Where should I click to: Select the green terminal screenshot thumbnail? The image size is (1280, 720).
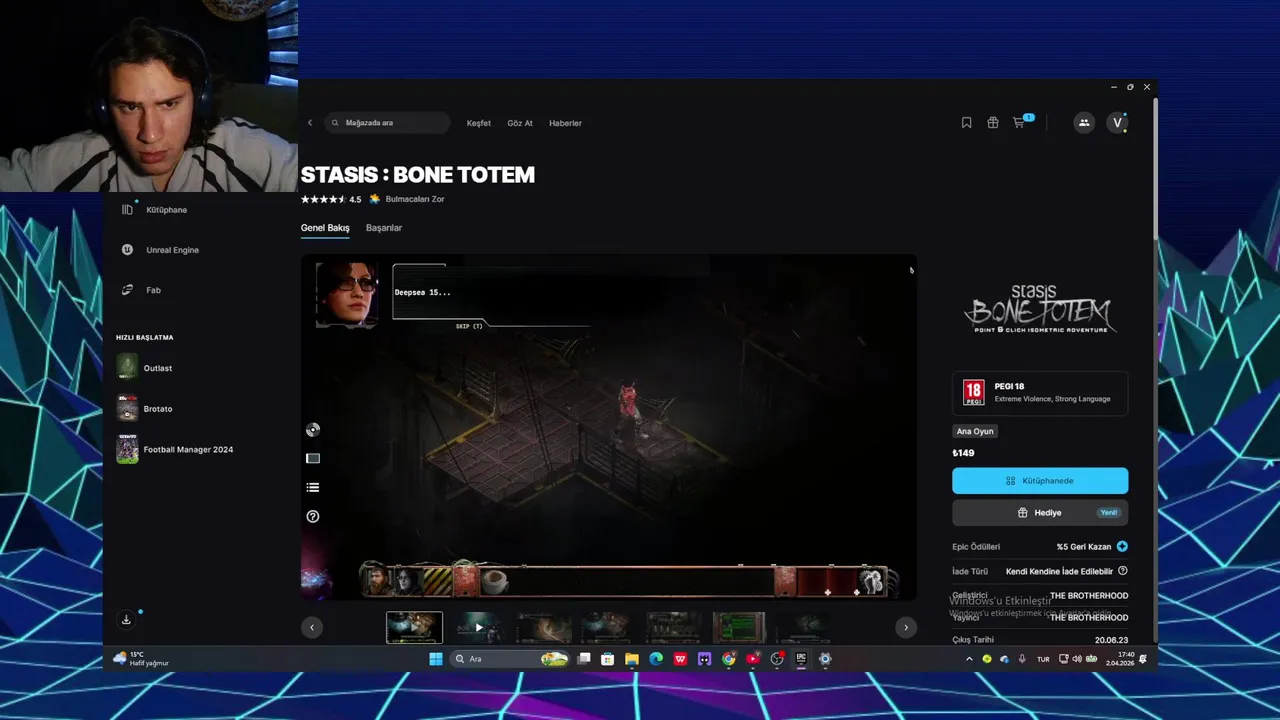click(x=739, y=627)
